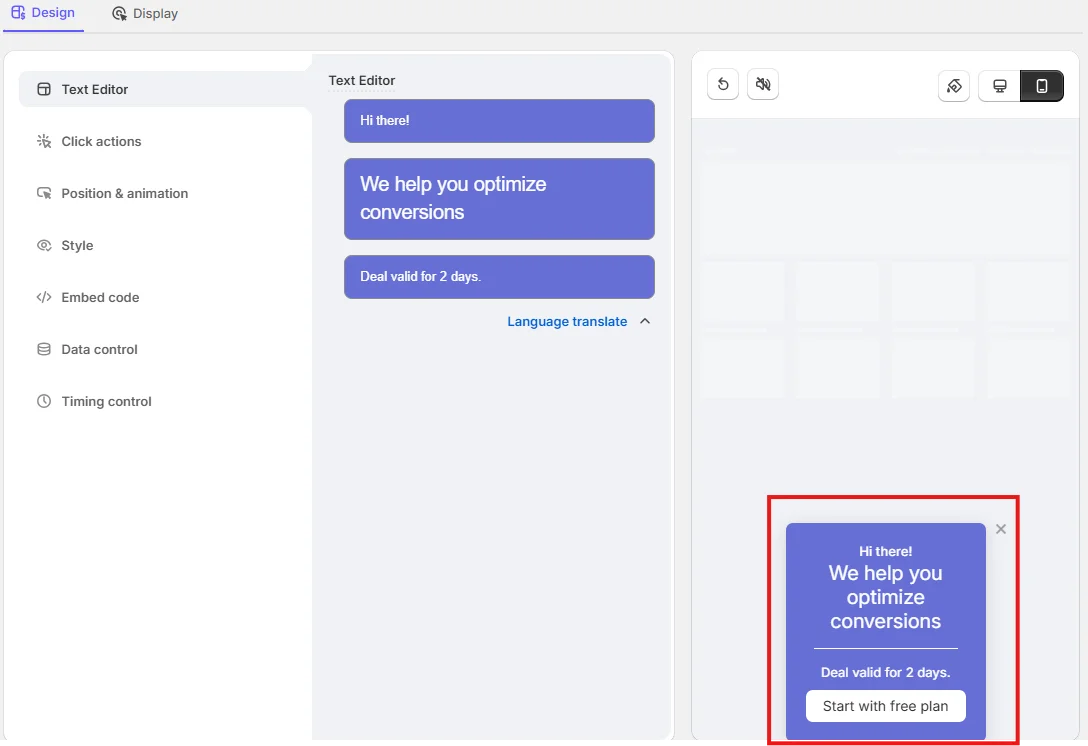
Task: Open the Timing control section
Action: click(x=106, y=401)
